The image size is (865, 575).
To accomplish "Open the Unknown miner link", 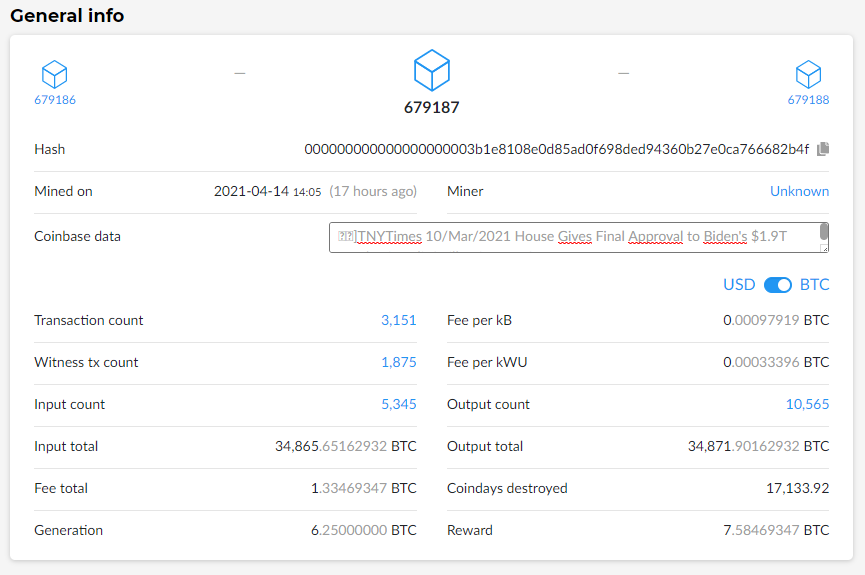I will 799,191.
